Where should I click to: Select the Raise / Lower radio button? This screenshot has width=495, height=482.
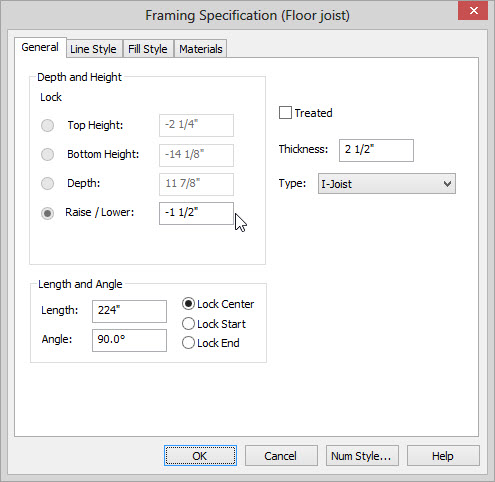click(x=47, y=213)
